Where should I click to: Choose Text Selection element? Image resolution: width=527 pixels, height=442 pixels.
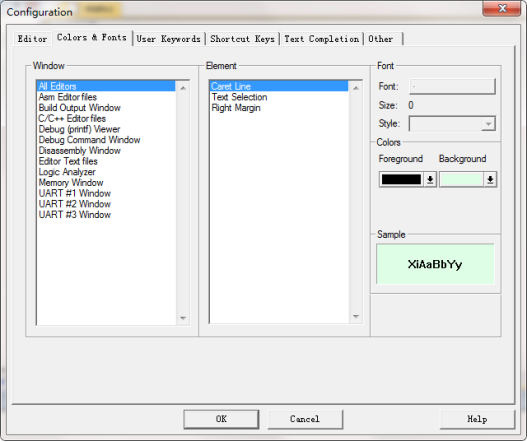(279, 97)
